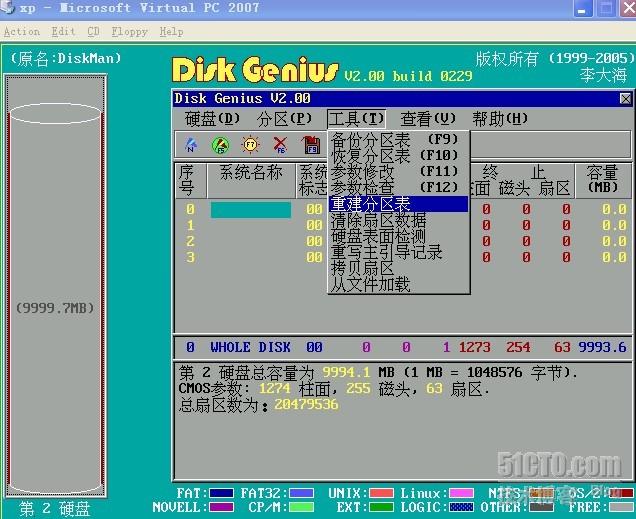Click the FAT32 legend color swatch

(301, 493)
